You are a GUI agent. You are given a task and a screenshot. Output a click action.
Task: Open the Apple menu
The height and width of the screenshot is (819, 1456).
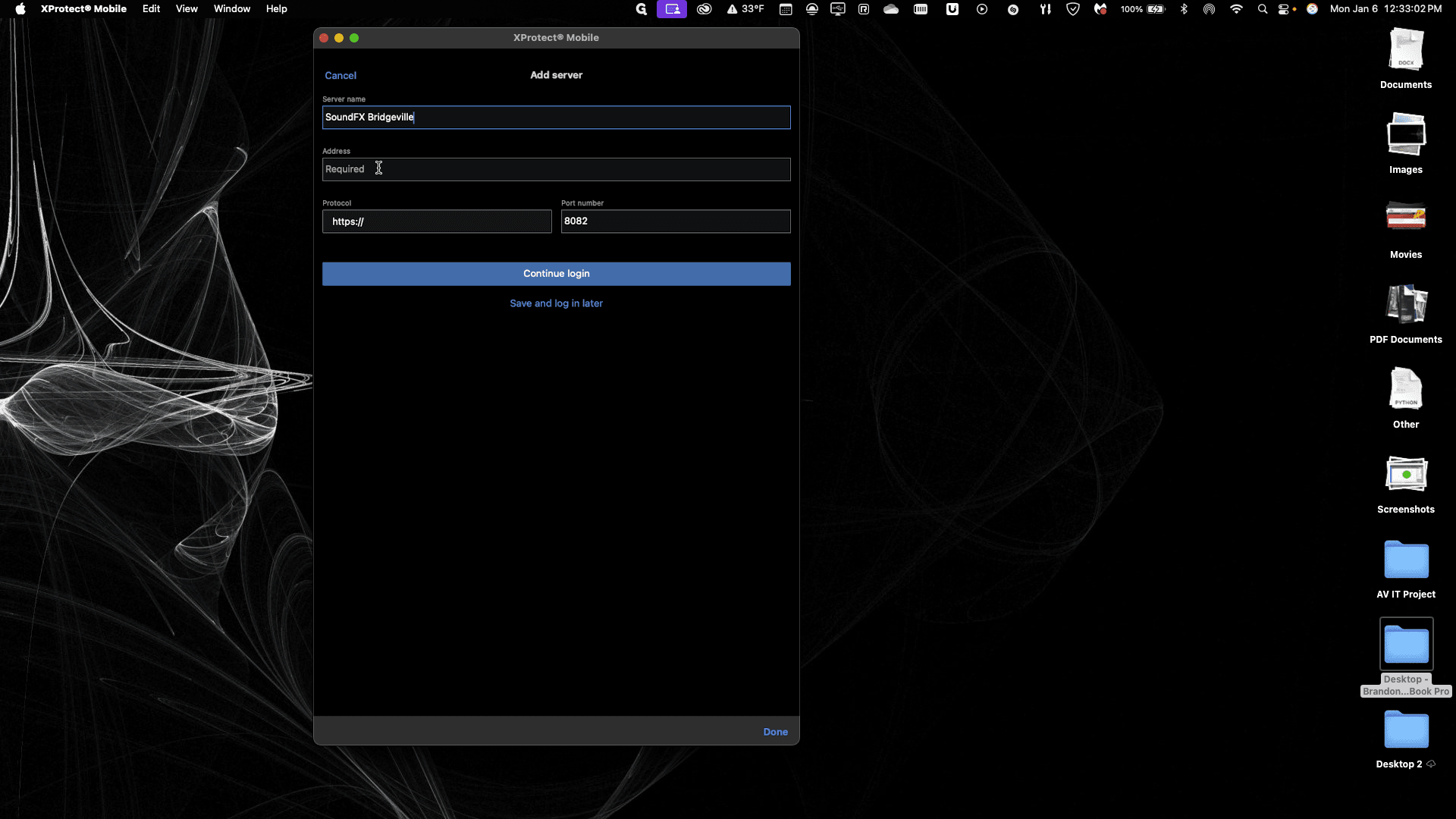(x=20, y=9)
